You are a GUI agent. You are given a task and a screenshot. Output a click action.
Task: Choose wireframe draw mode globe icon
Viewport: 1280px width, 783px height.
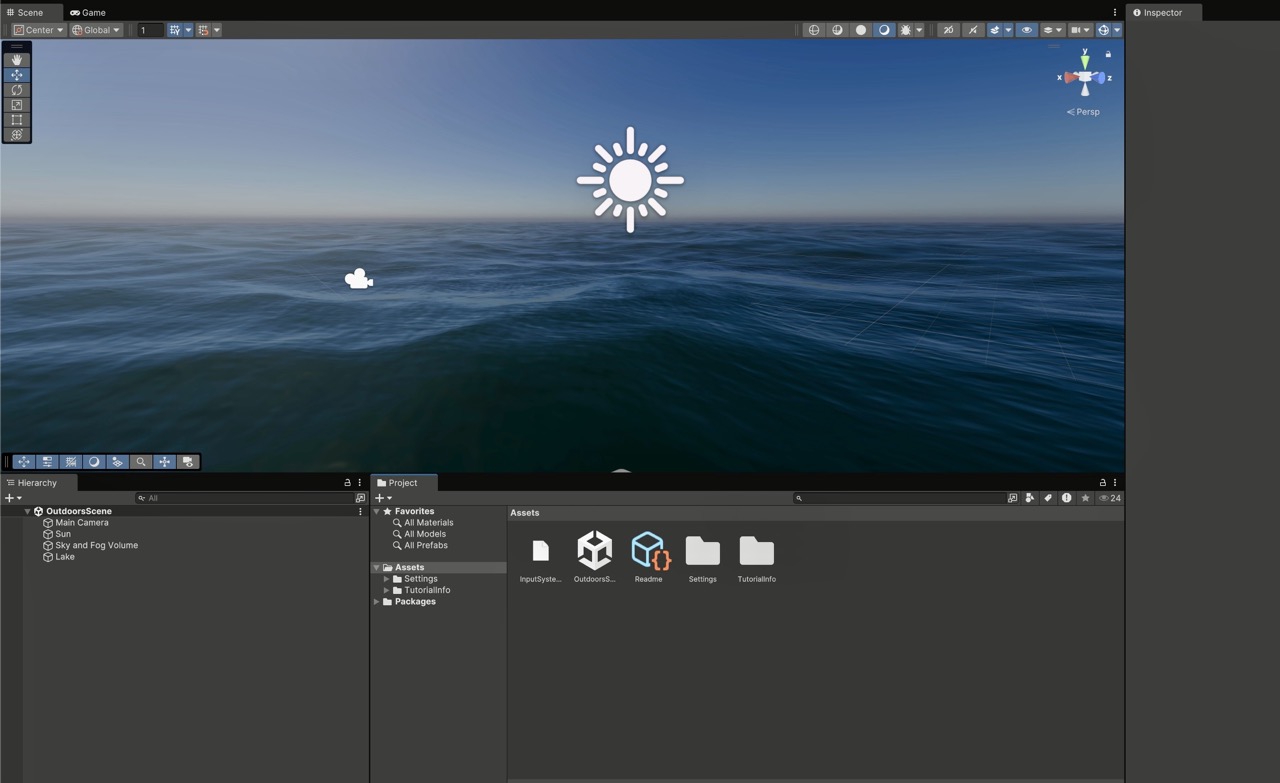pos(814,30)
